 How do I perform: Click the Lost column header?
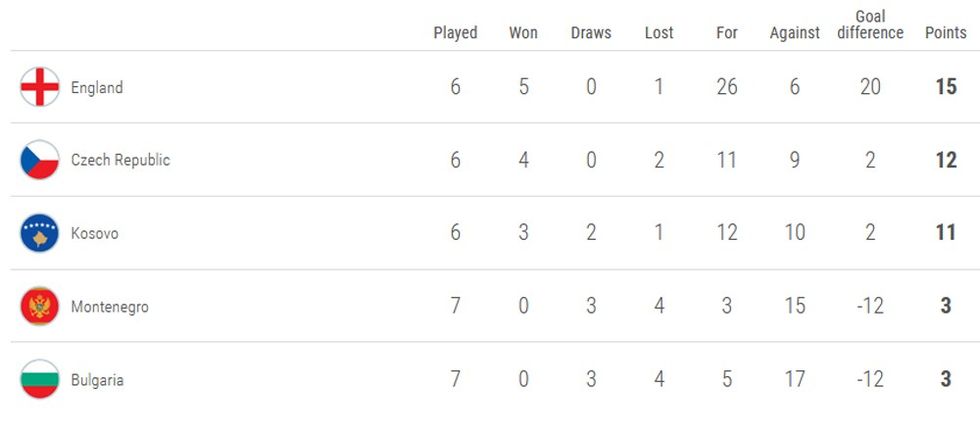tap(659, 33)
